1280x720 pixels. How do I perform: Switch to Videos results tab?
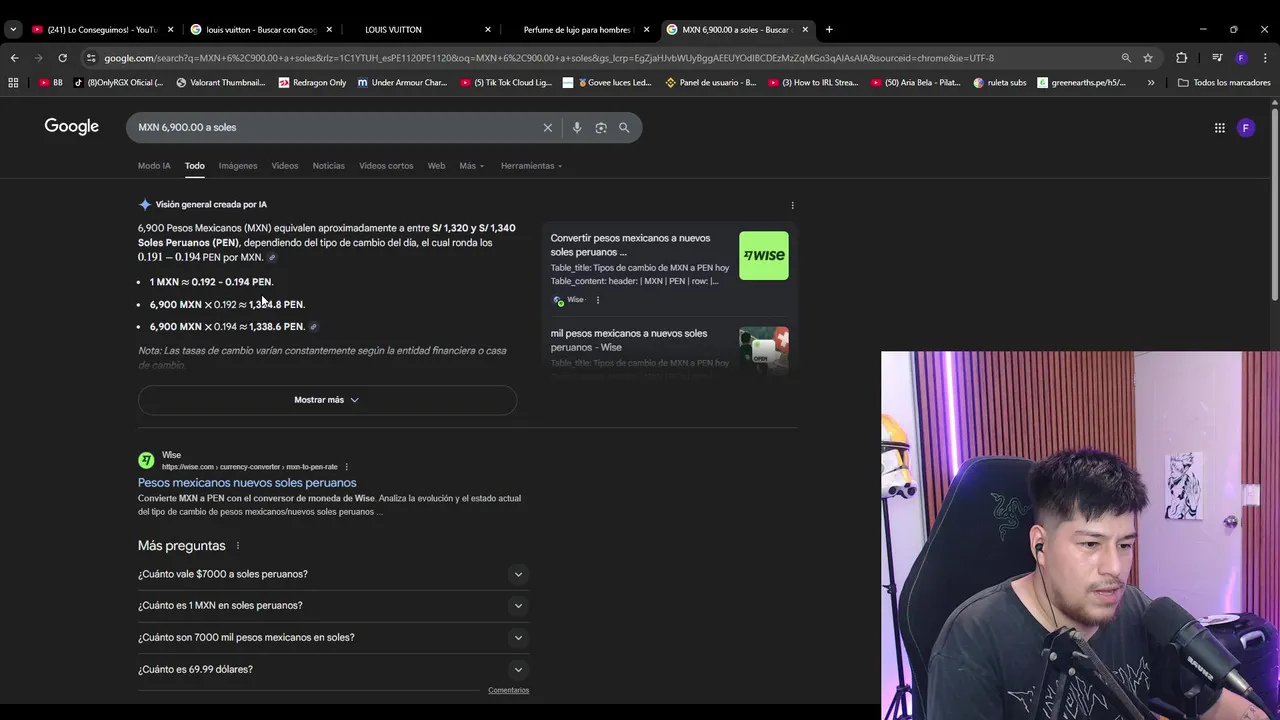point(285,166)
